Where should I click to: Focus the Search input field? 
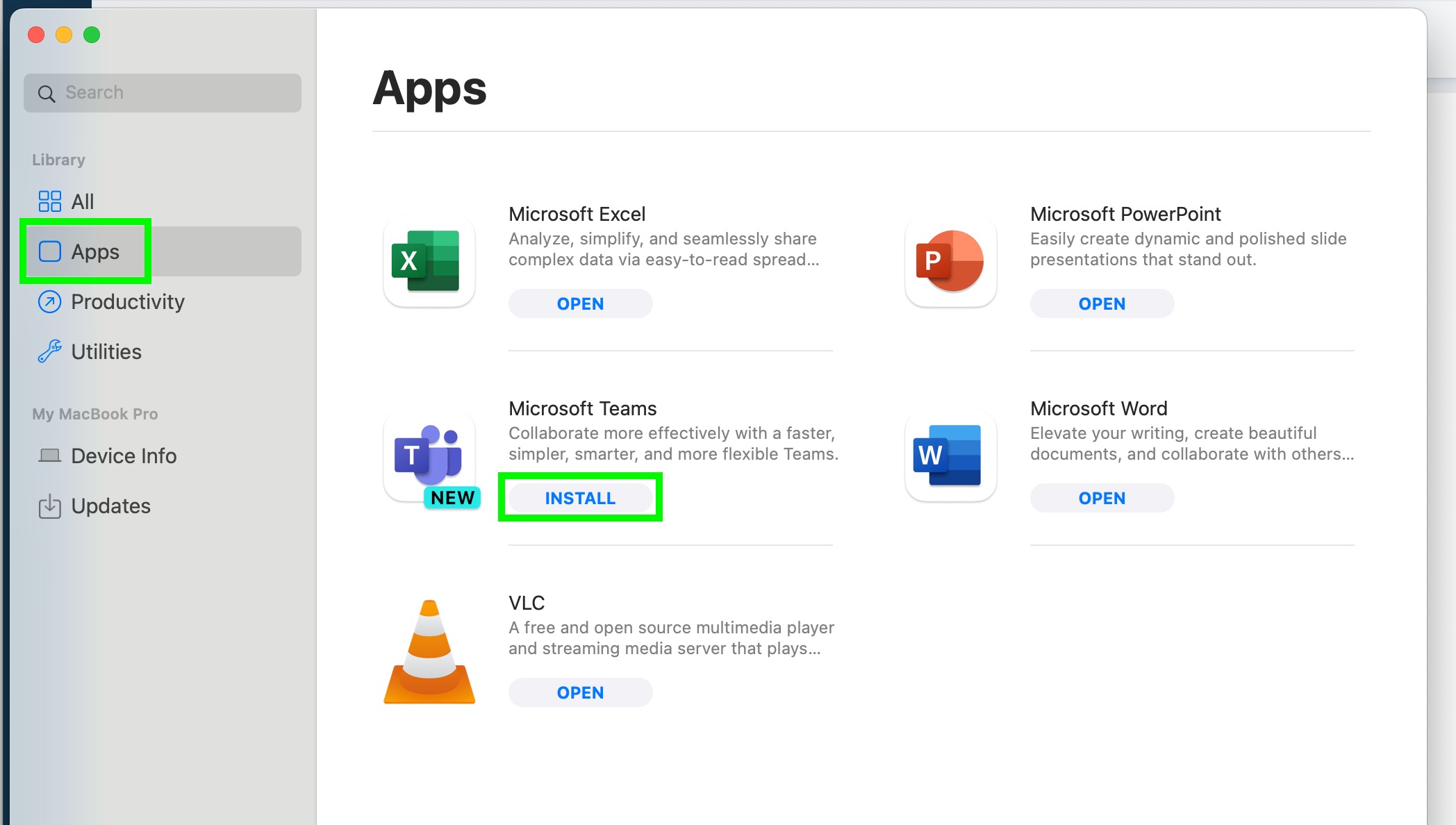(x=174, y=93)
